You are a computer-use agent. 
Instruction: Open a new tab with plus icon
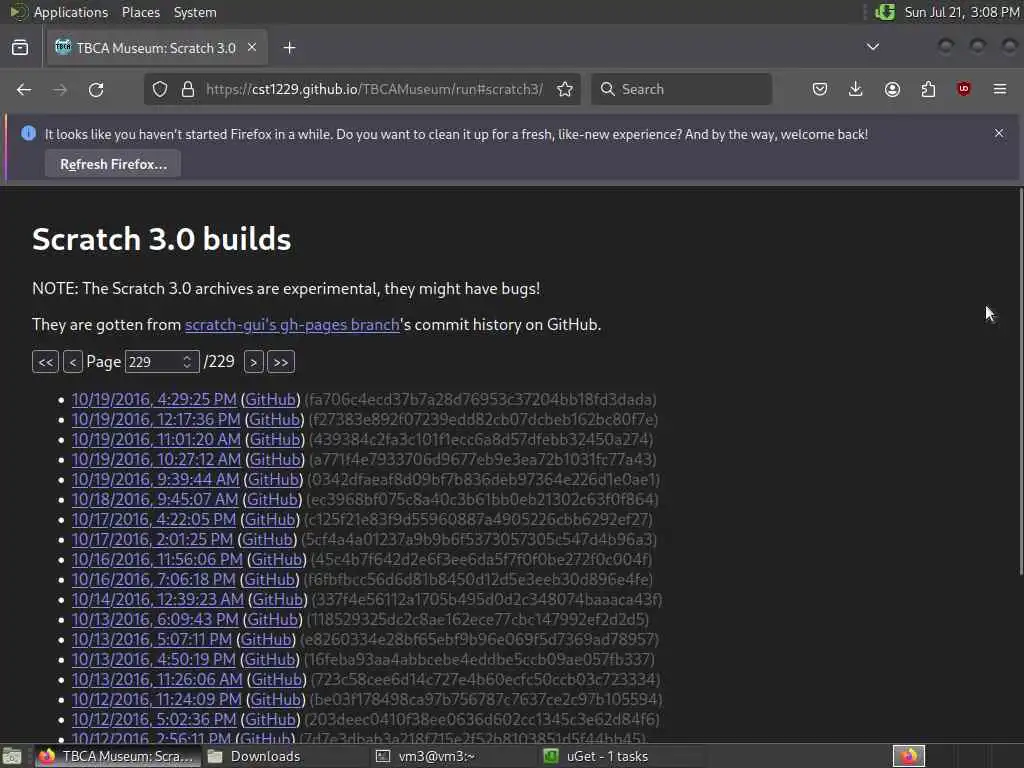click(289, 48)
